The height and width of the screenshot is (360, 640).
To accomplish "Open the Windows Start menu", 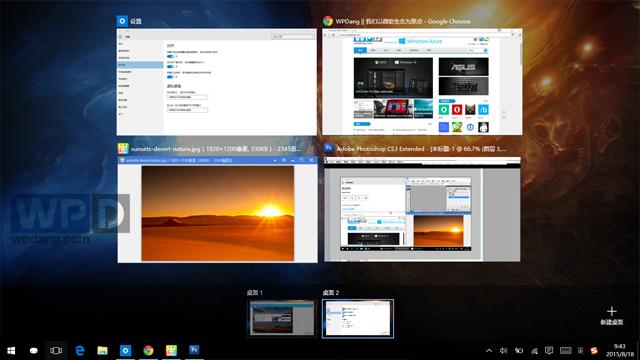I will coord(11,350).
